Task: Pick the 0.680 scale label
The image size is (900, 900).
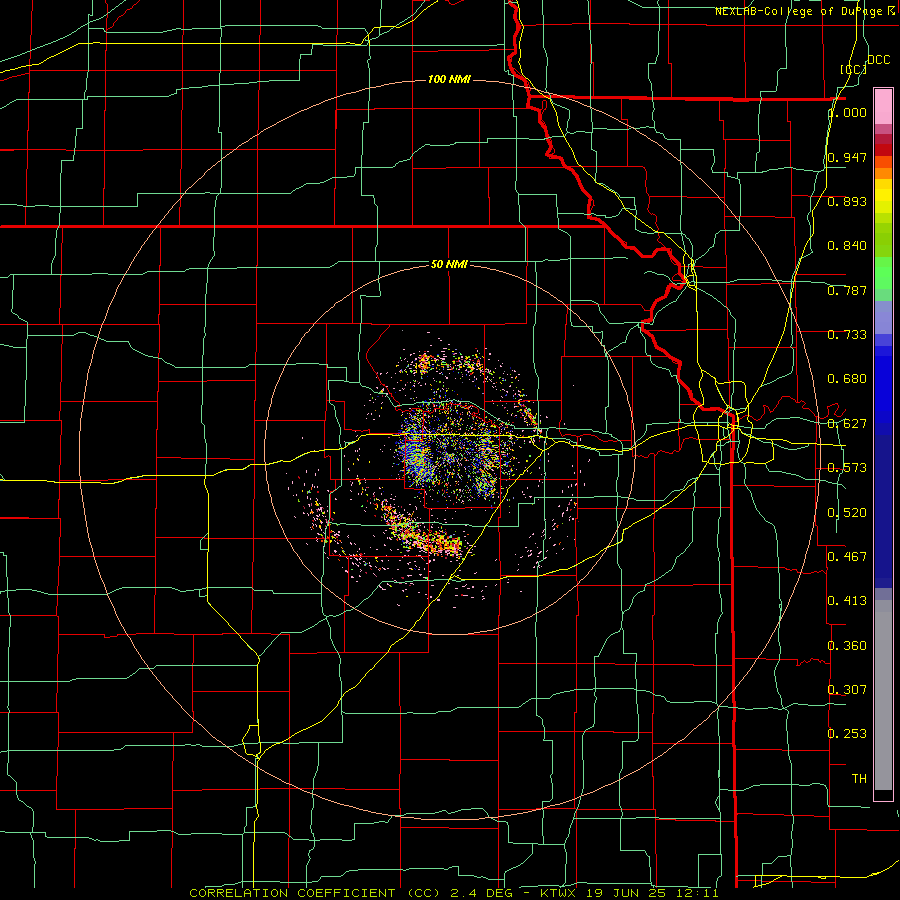Action: 847,379
